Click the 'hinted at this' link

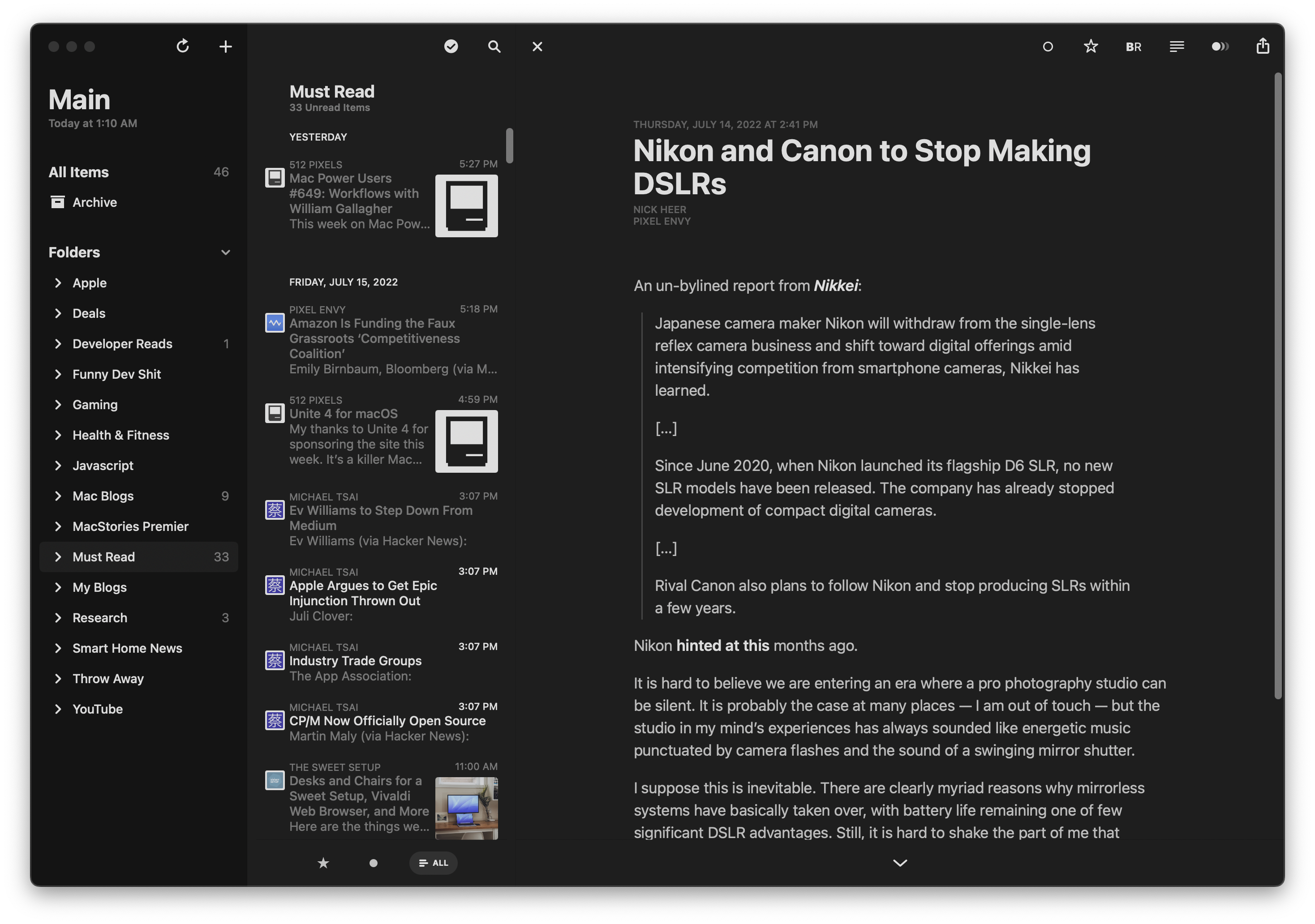(723, 645)
